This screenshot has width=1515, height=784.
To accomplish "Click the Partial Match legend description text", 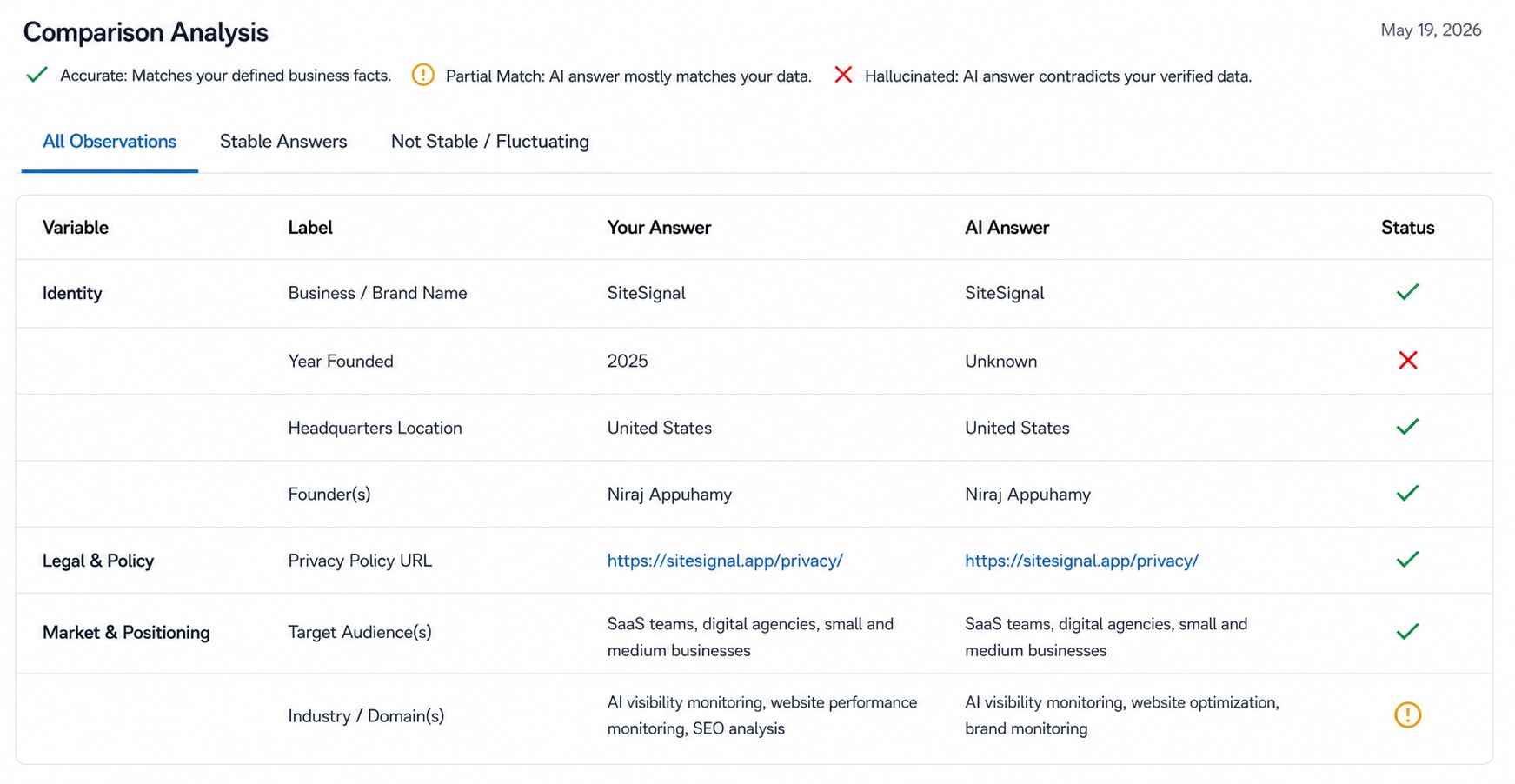I will [628, 76].
